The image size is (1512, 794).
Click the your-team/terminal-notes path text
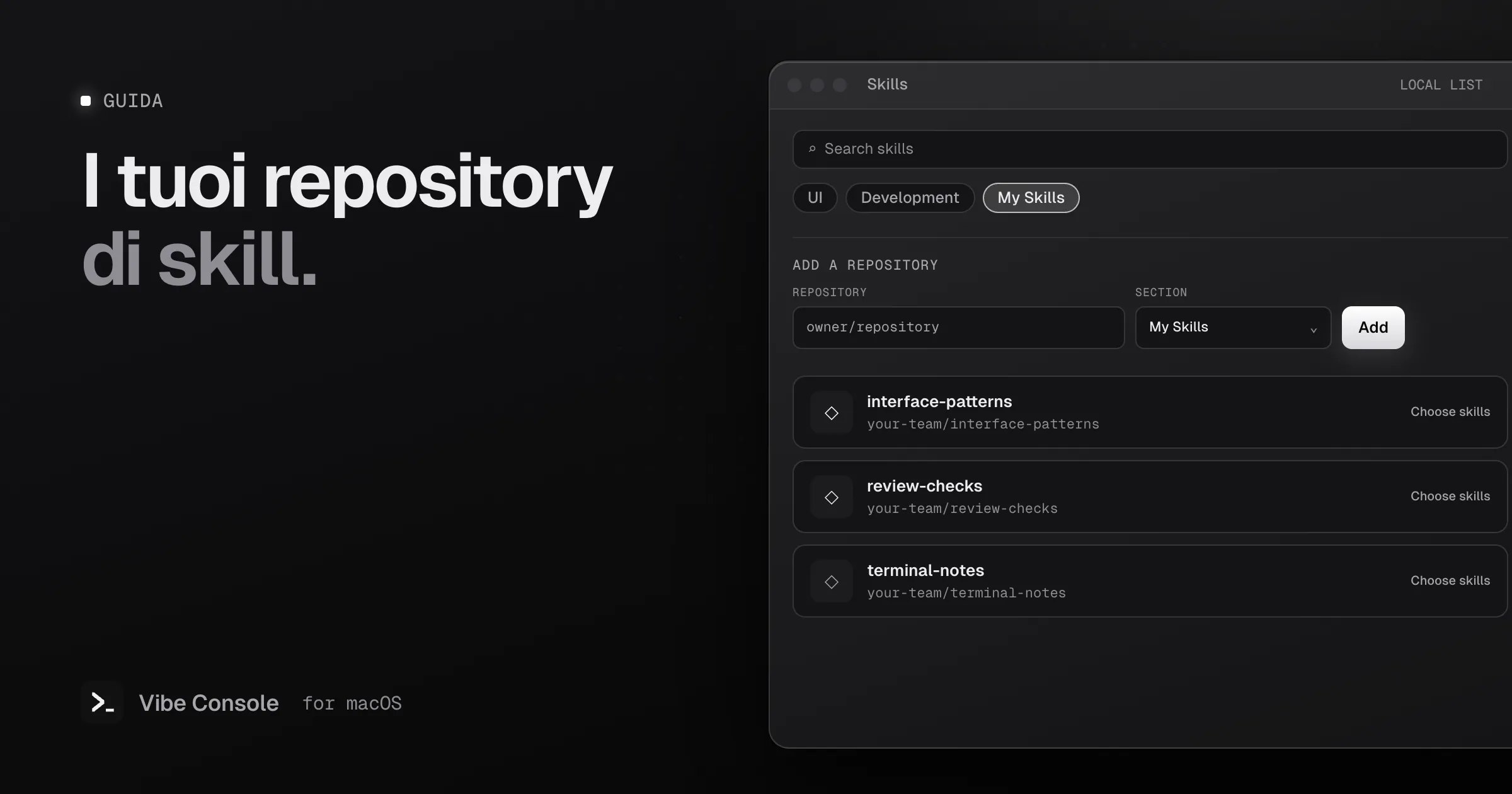[966, 593]
